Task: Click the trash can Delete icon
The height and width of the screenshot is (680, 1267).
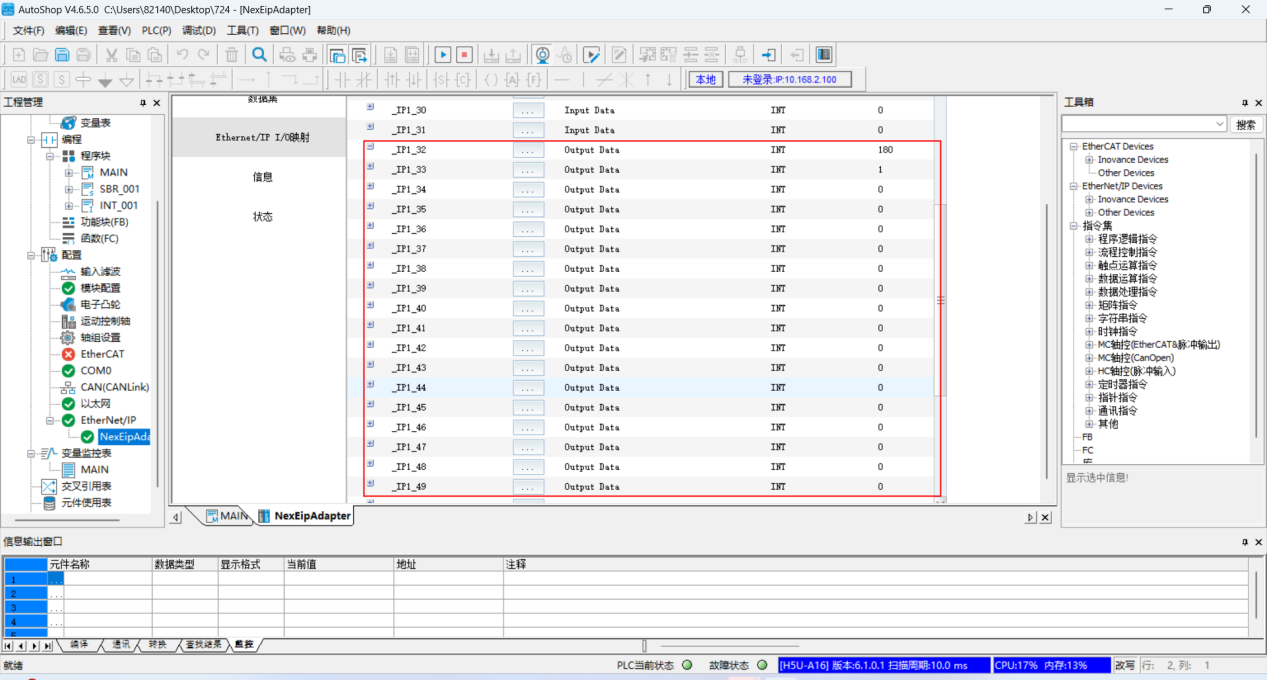Action: coord(232,55)
